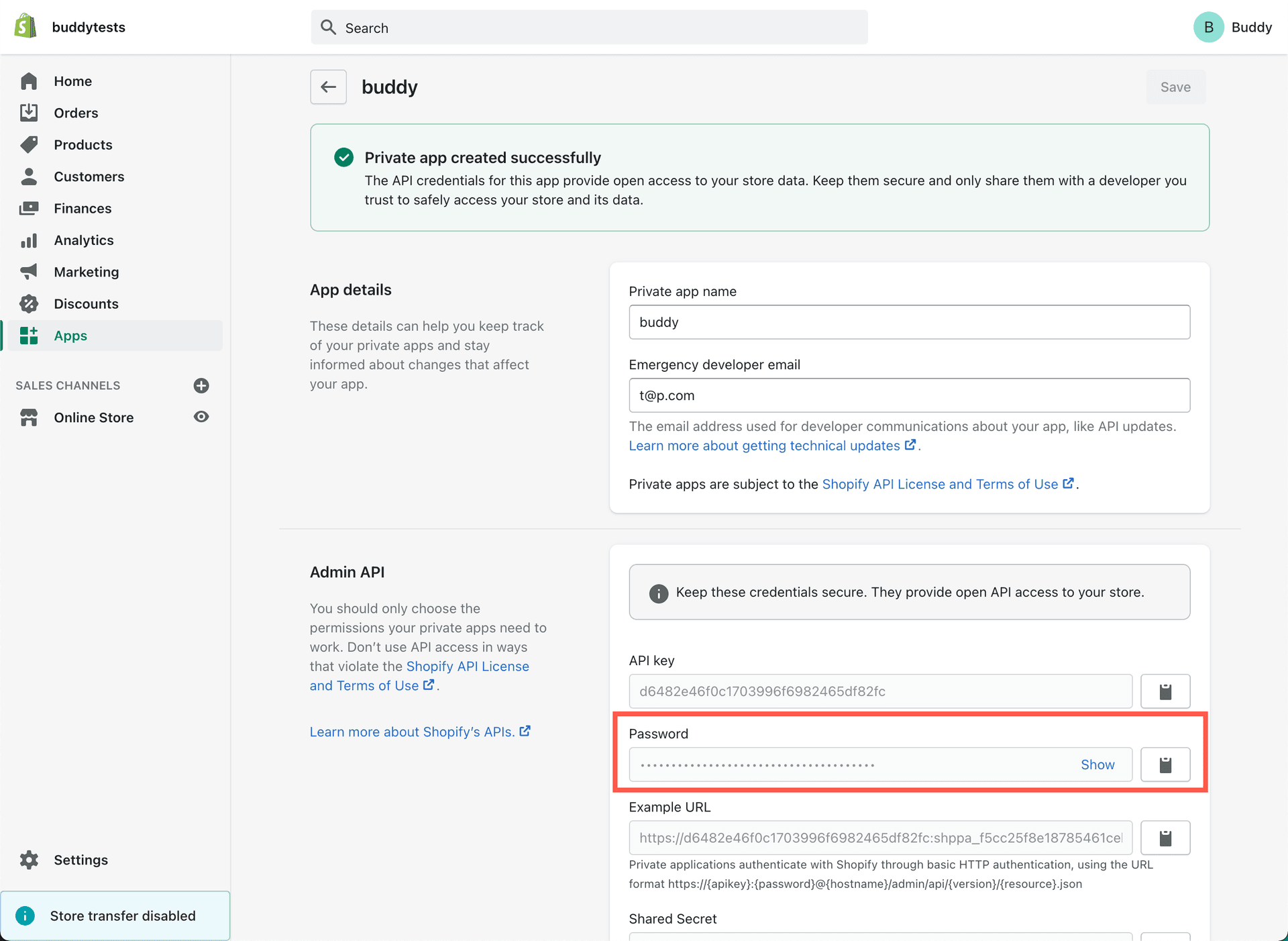View the Online Store with eye icon
The width and height of the screenshot is (1288, 941).
[201, 417]
